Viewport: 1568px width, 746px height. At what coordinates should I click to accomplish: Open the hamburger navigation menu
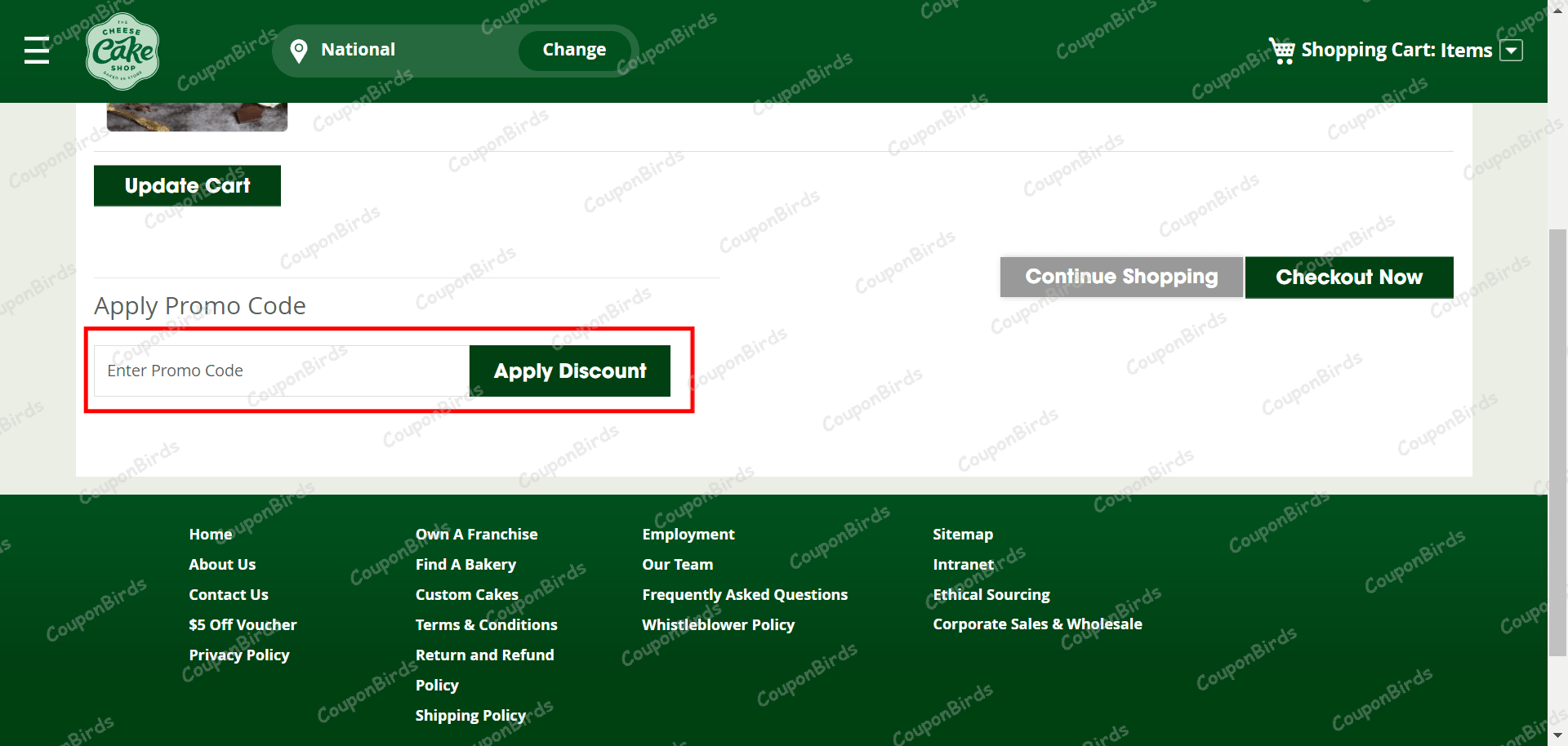[x=37, y=50]
